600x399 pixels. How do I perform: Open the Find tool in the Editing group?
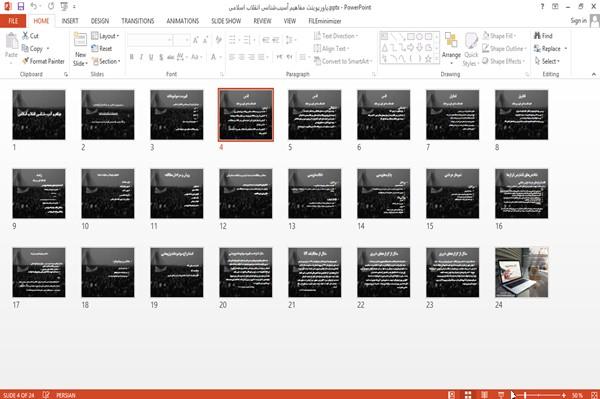tap(543, 36)
